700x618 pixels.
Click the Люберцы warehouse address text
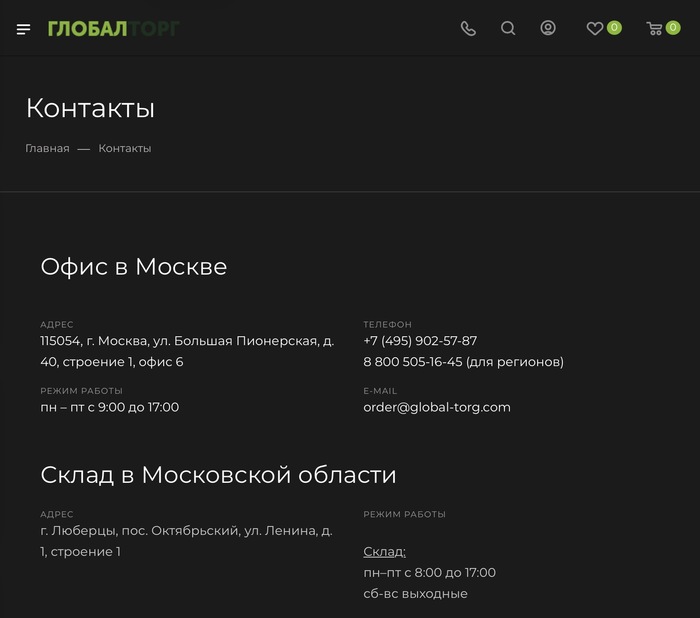pyautogui.click(x=186, y=541)
